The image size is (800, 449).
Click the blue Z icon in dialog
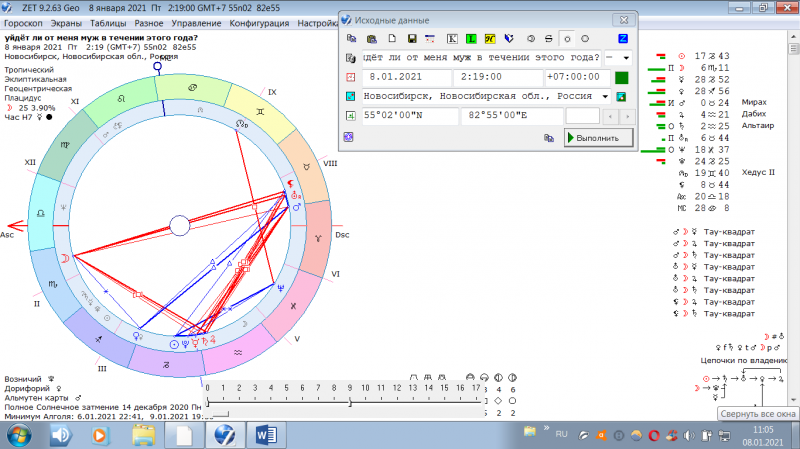coord(623,38)
